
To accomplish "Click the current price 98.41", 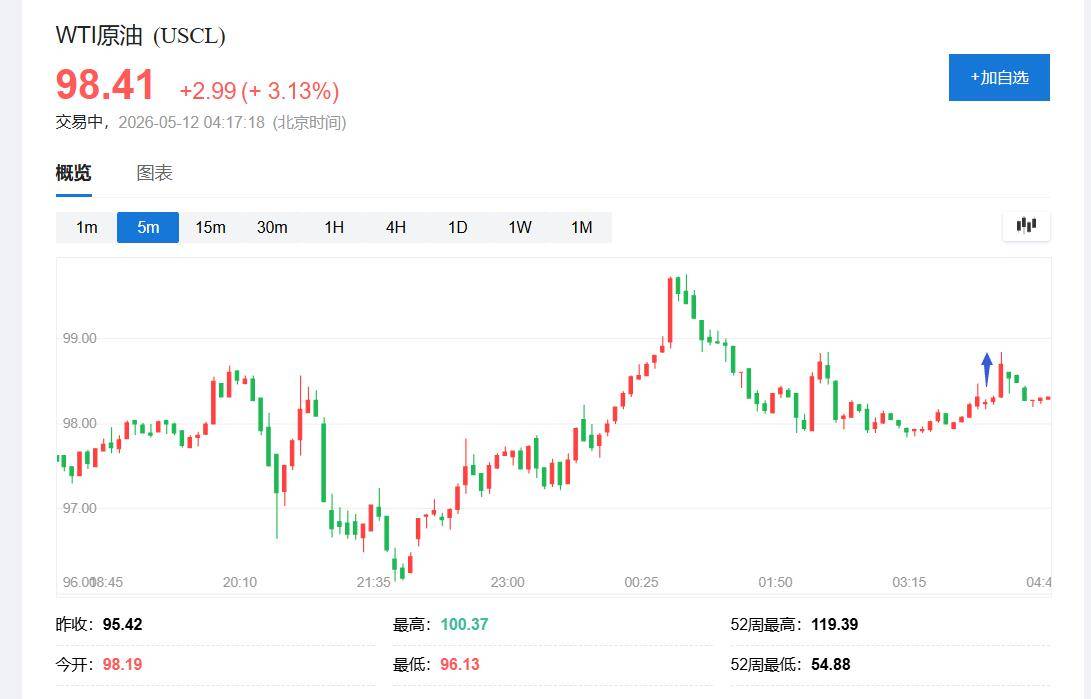I will point(105,85).
